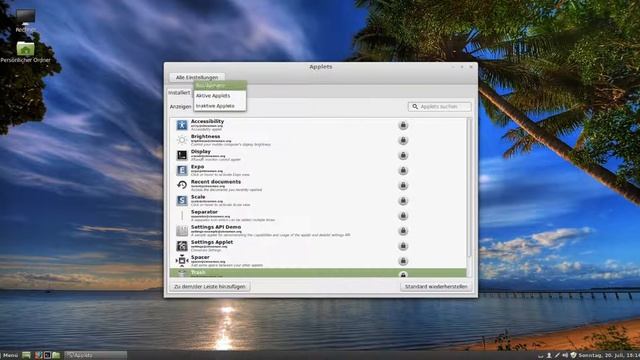
Task: Click the lock icon in Accessibility row
Action: click(x=403, y=125)
